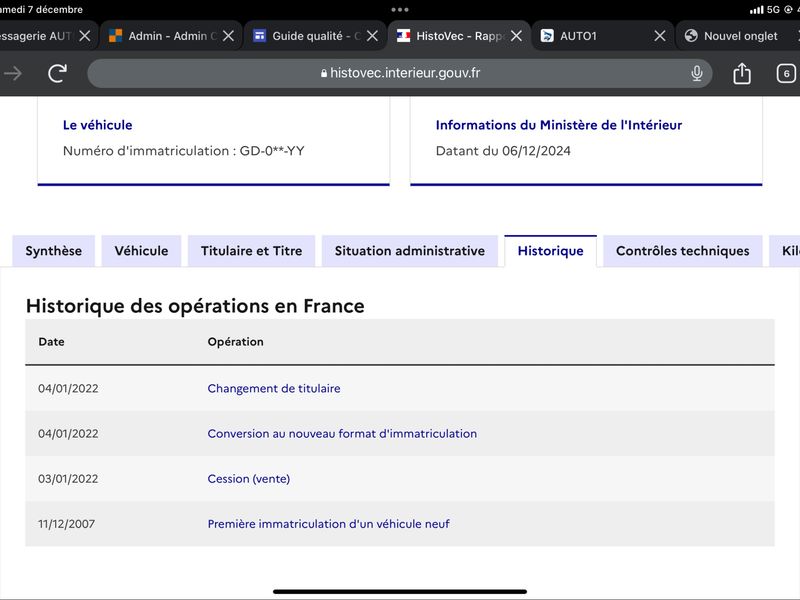Tap the three-dot multitasking indicator at top

[400, 9]
